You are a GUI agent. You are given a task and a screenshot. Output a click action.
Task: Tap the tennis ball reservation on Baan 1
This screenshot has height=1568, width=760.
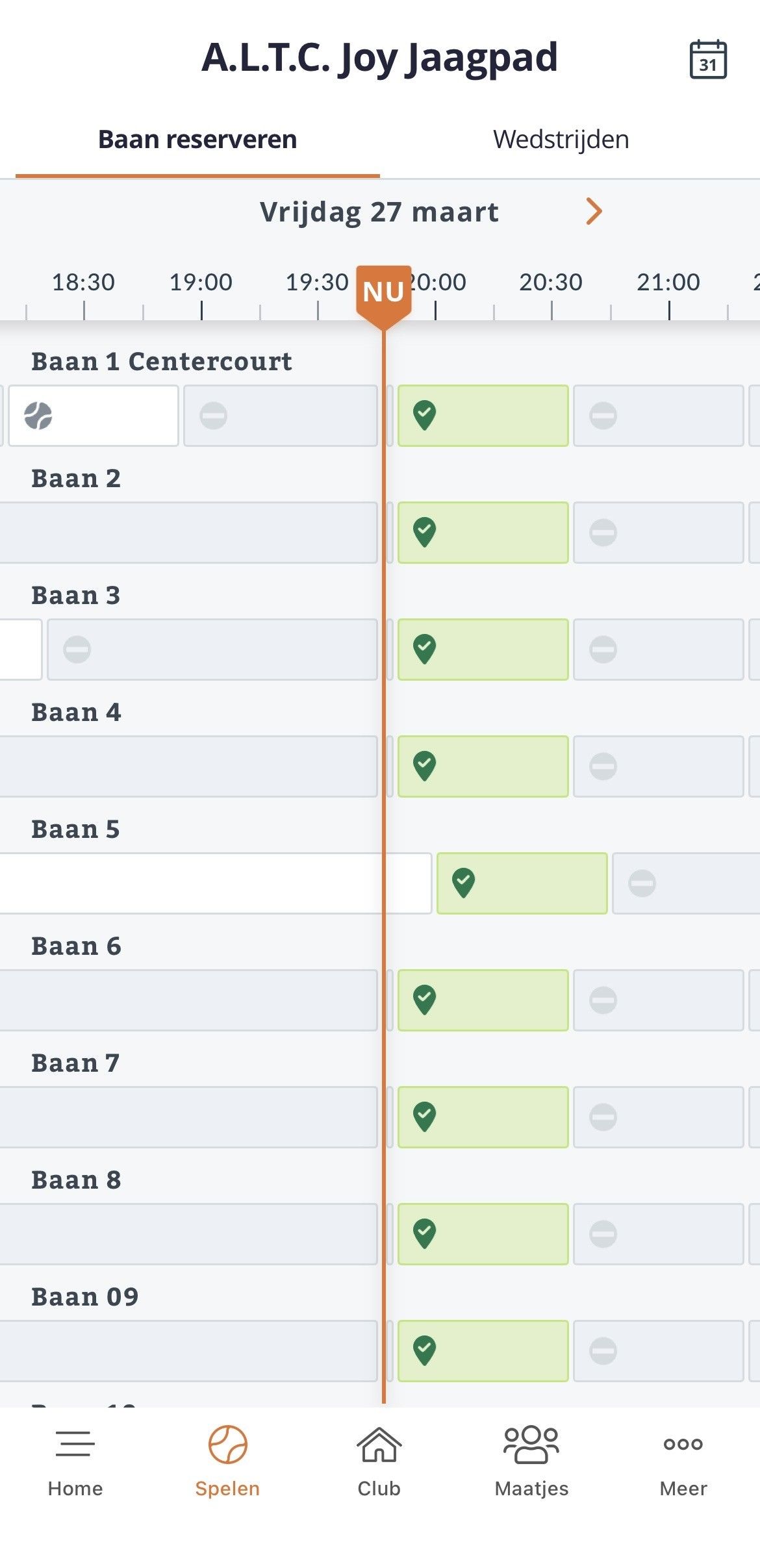click(x=38, y=416)
